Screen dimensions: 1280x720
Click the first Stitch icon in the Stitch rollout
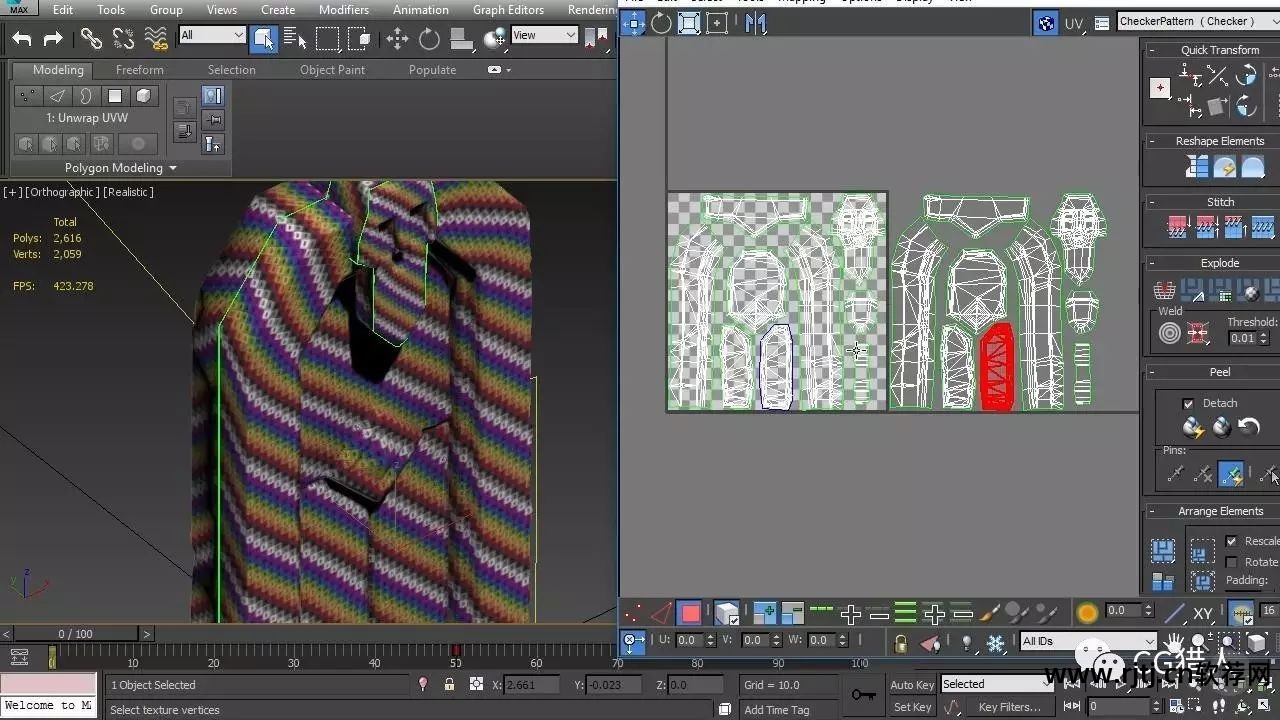[1177, 226]
